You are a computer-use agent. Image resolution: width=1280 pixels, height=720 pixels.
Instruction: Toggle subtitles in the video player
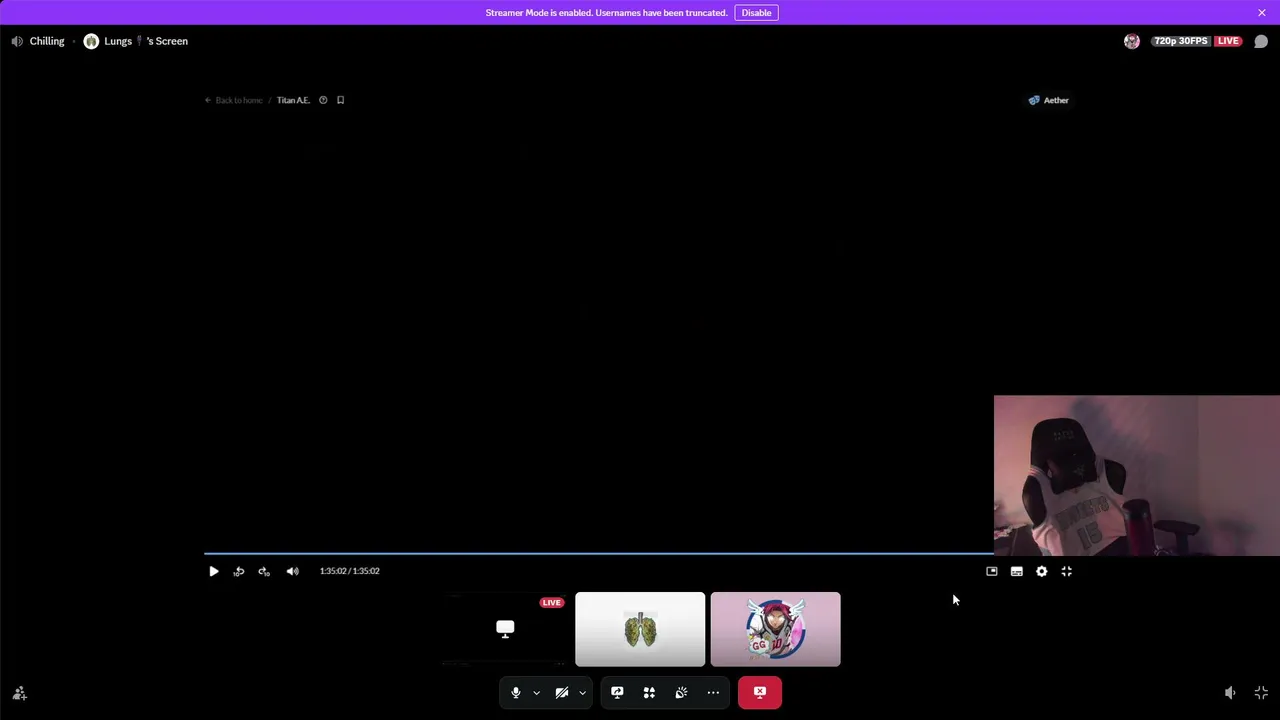[1017, 571]
